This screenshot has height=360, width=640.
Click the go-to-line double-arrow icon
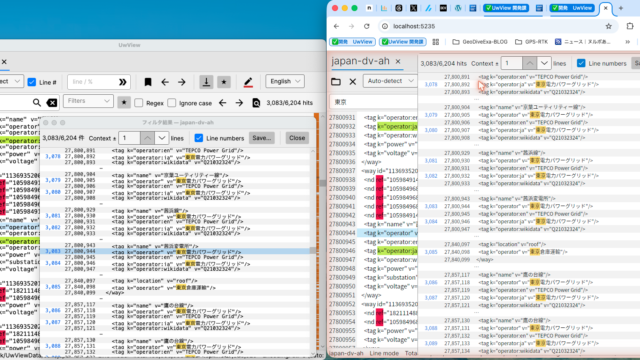coord(122,82)
